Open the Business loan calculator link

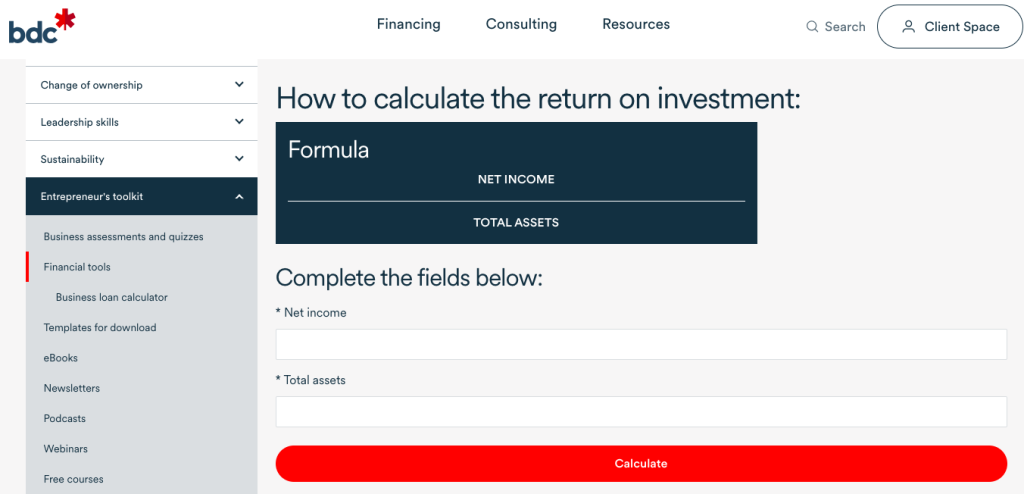point(112,297)
